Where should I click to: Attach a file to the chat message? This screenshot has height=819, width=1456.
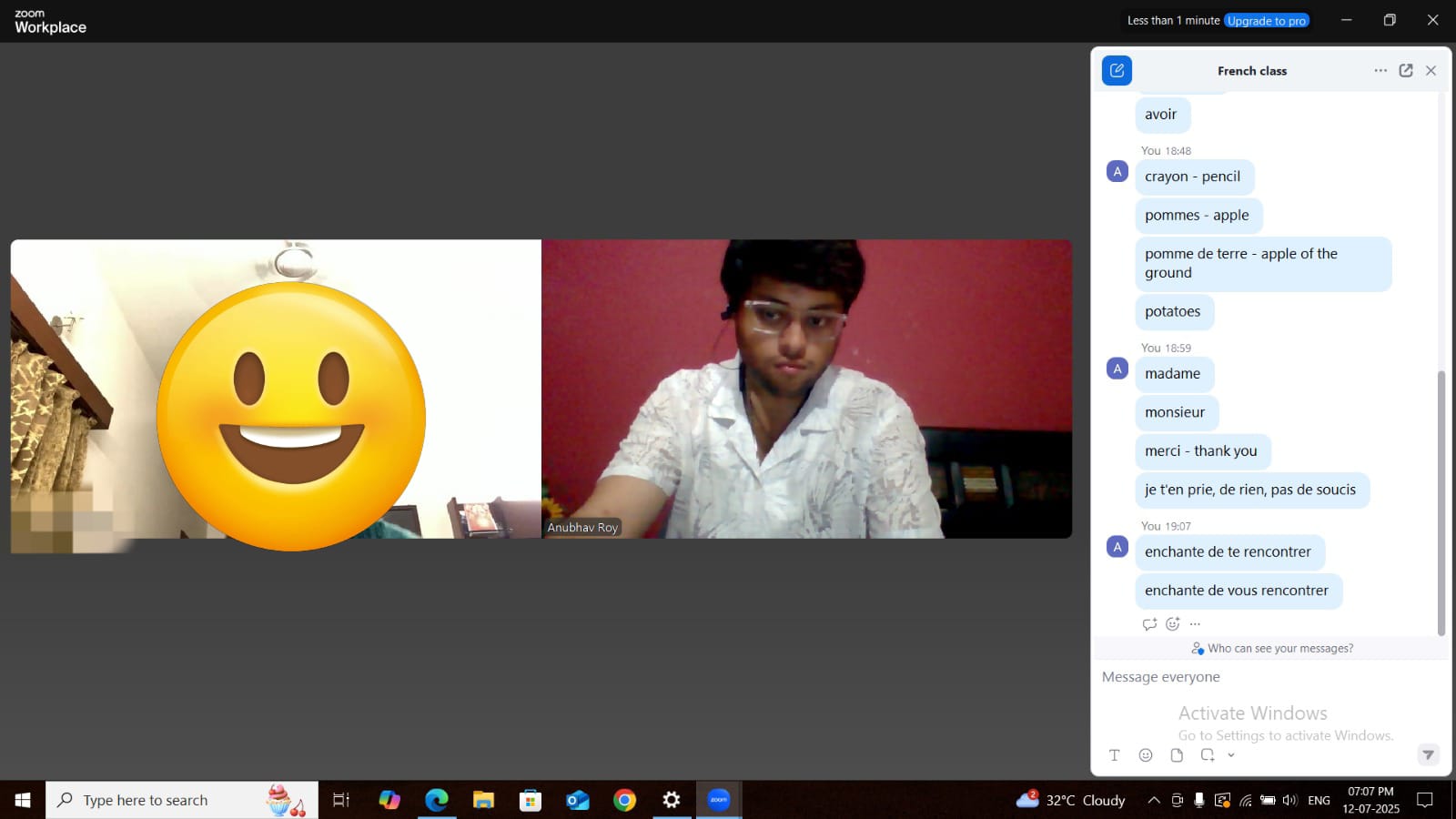tap(1177, 755)
